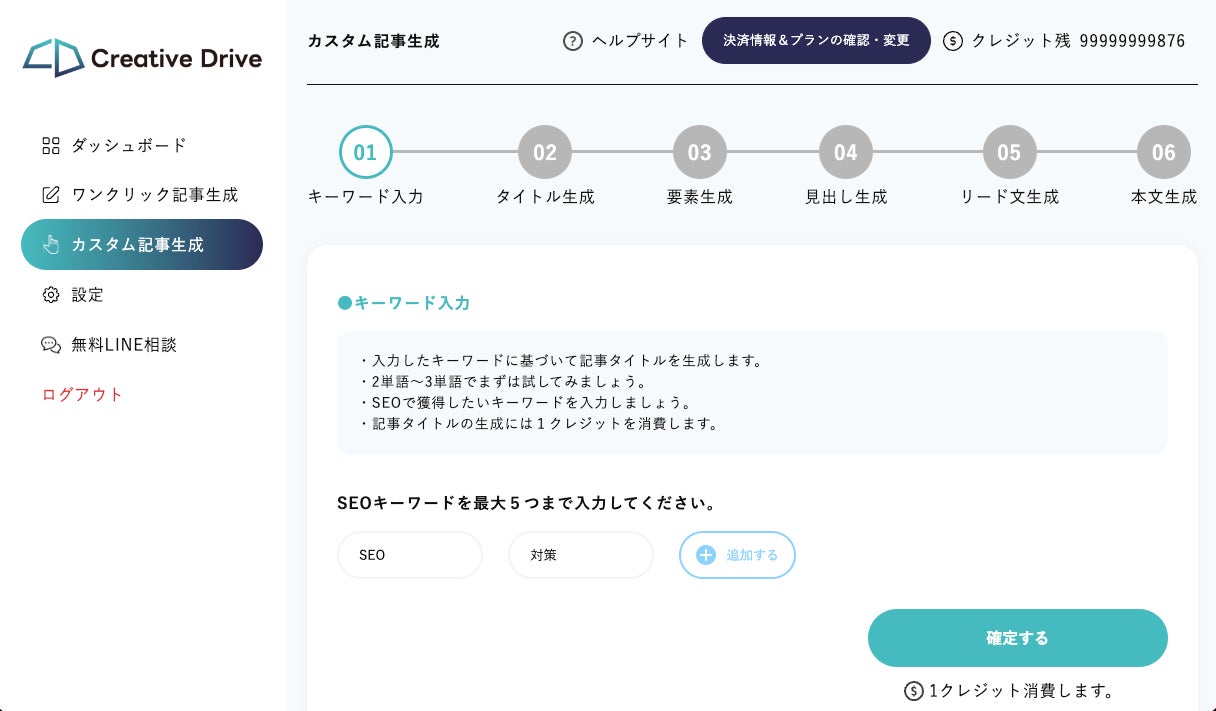Click the LINE chat bubble icon
This screenshot has width=1216, height=711.
[51, 345]
